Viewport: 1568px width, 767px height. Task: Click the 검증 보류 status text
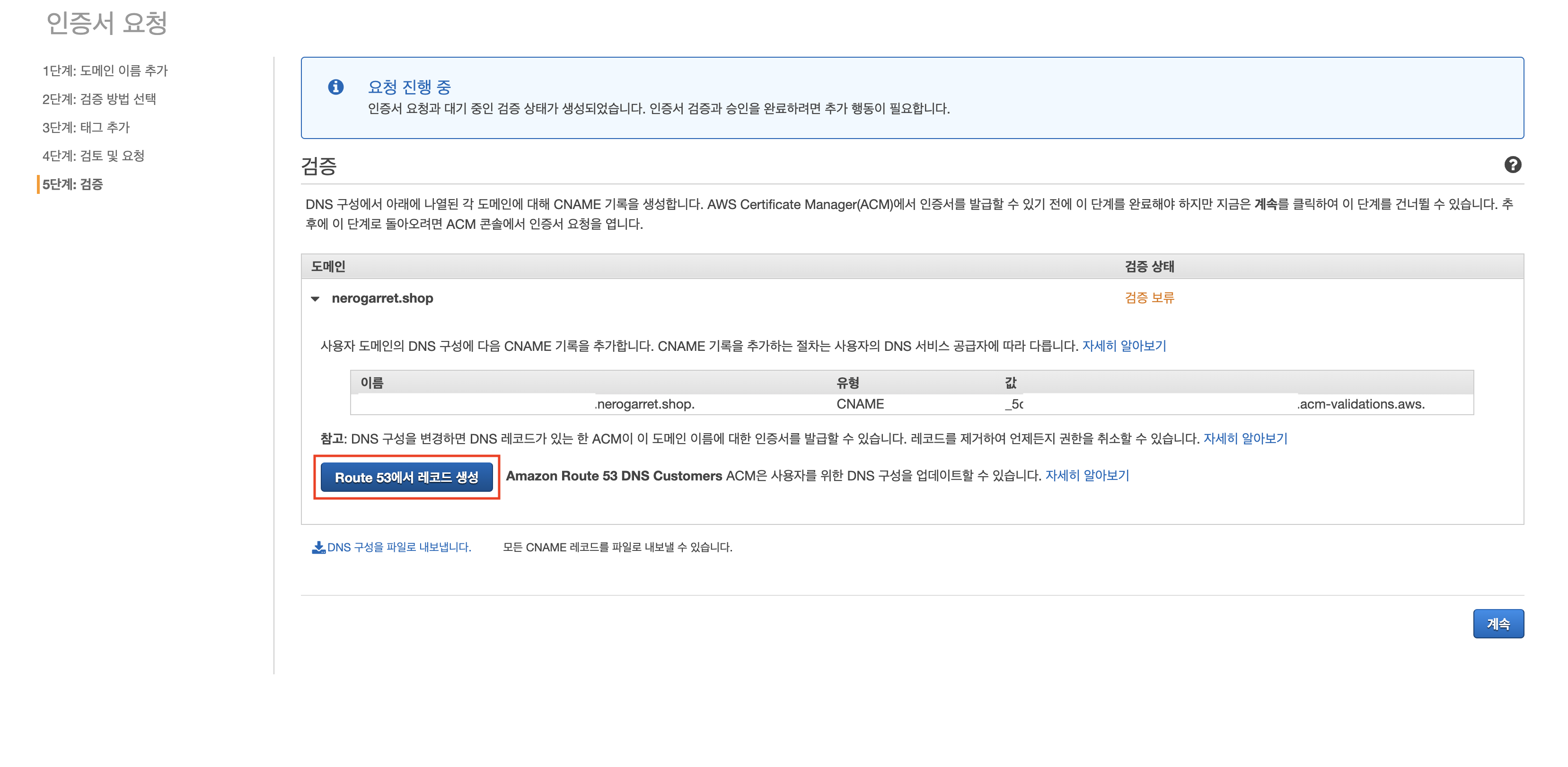(x=1149, y=298)
